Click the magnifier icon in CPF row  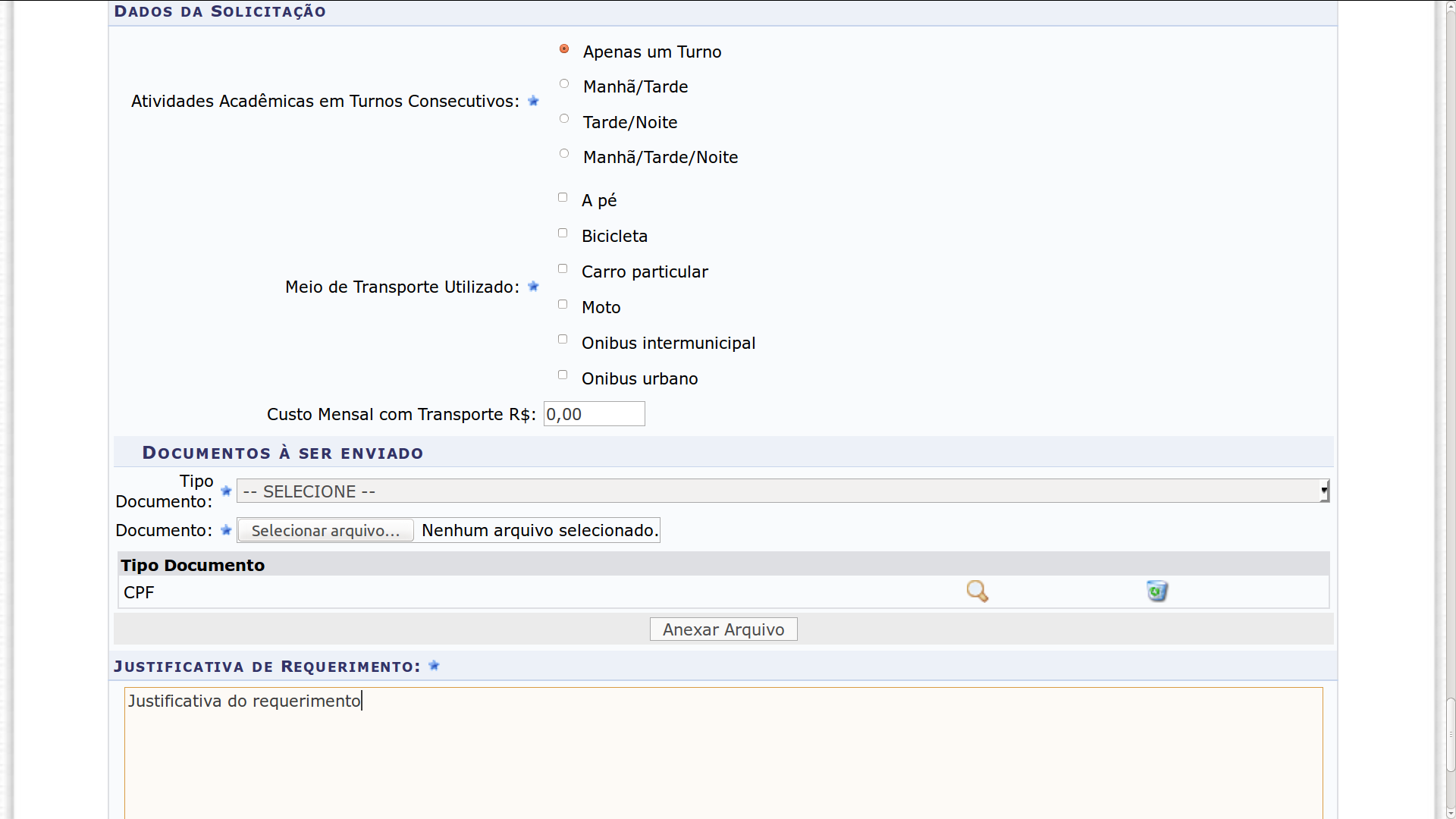[977, 591]
